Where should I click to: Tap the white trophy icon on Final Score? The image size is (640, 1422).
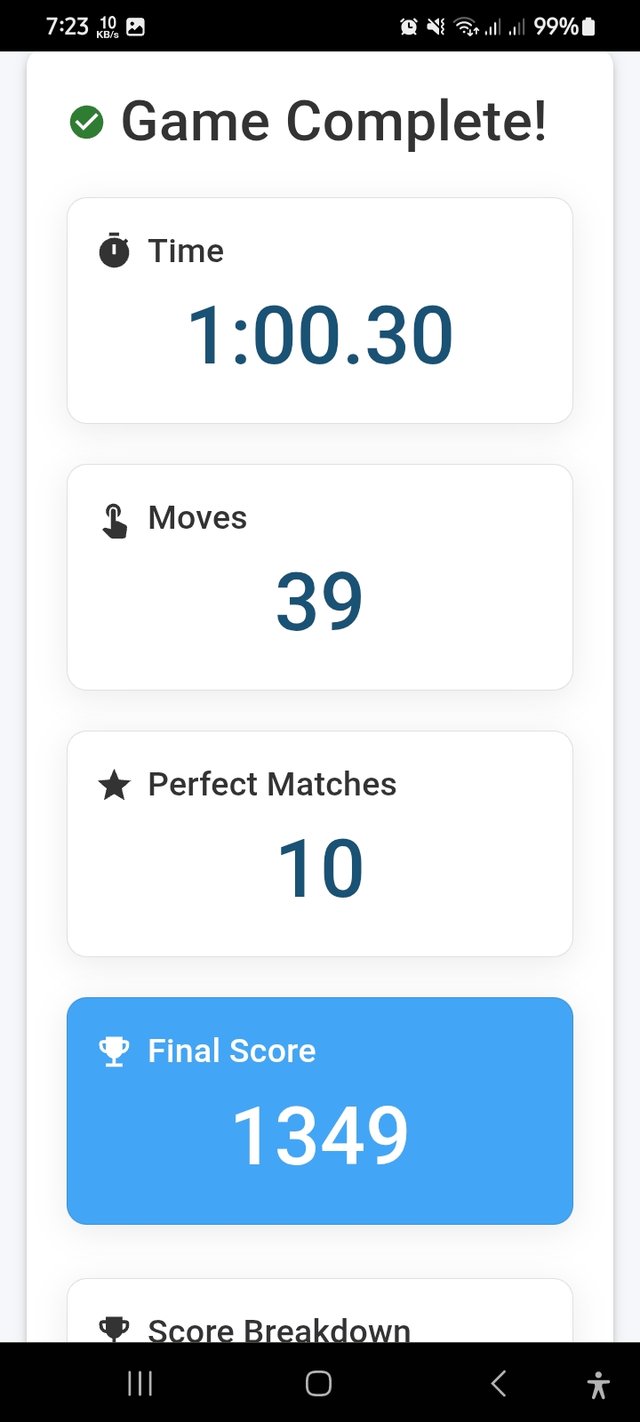coord(114,1051)
